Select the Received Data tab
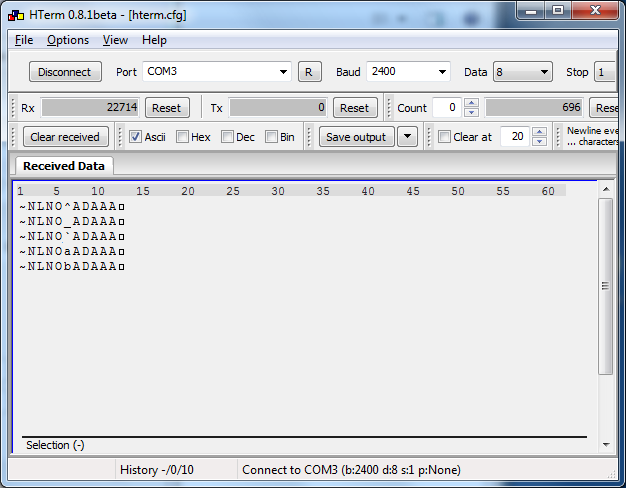 pyautogui.click(x=64, y=166)
